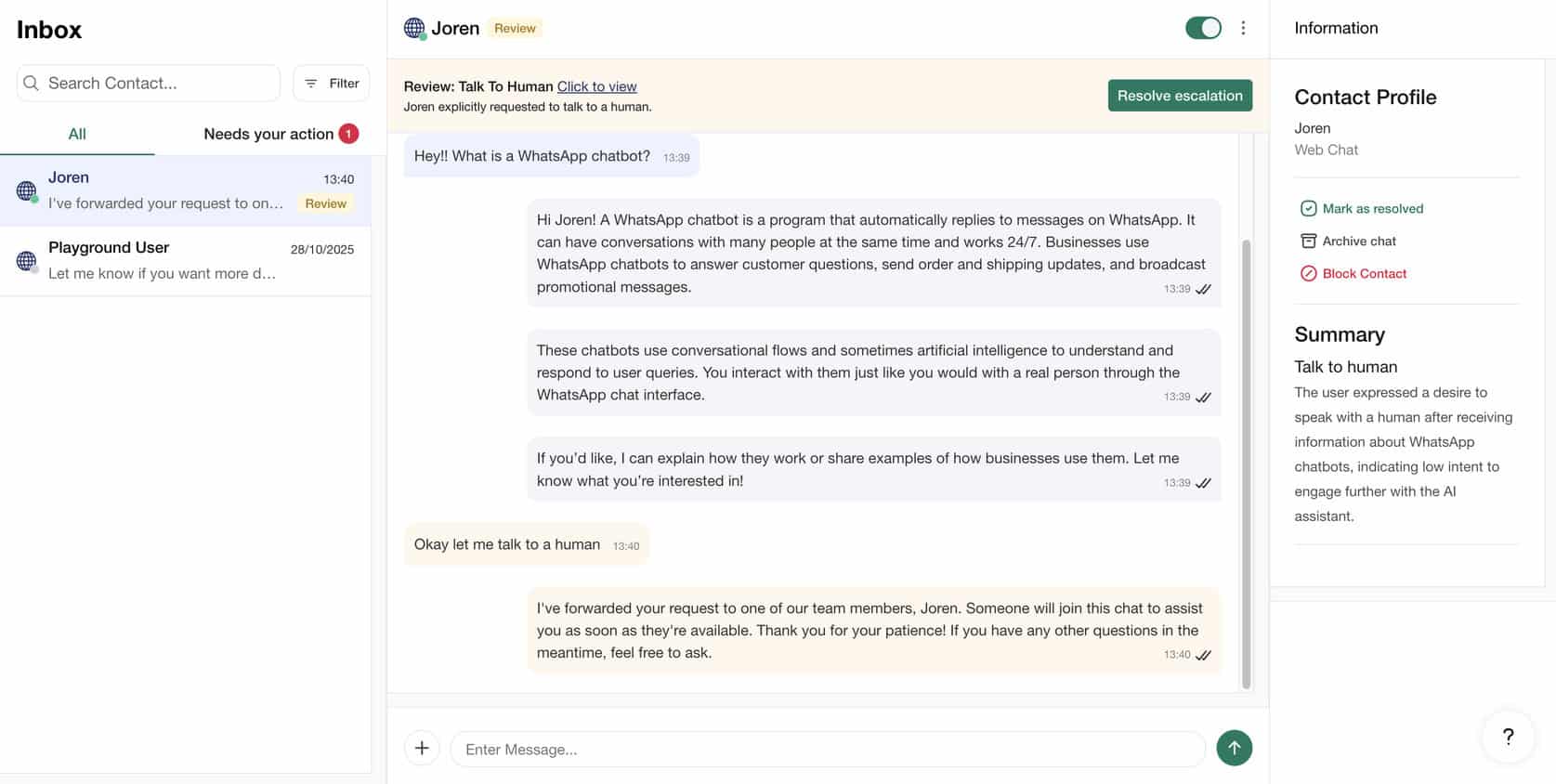Click the chat conversation scrollbar
1556x784 pixels.
(x=1246, y=464)
